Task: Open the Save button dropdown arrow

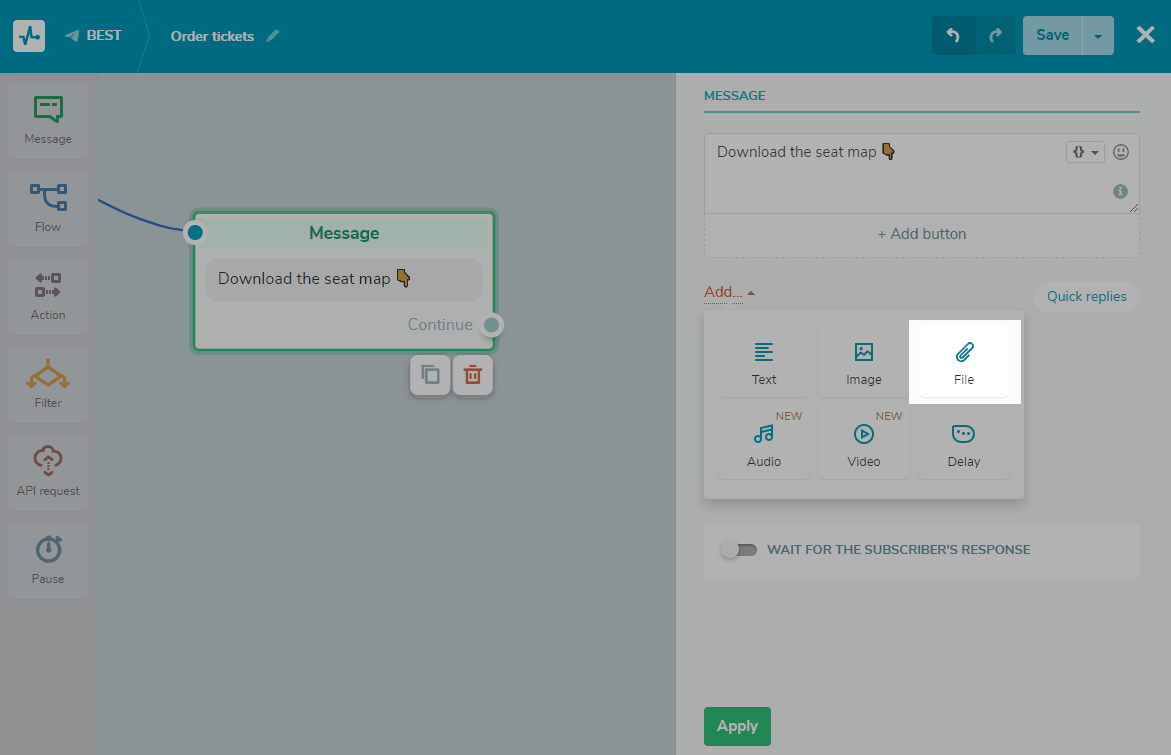Action: pos(1098,35)
